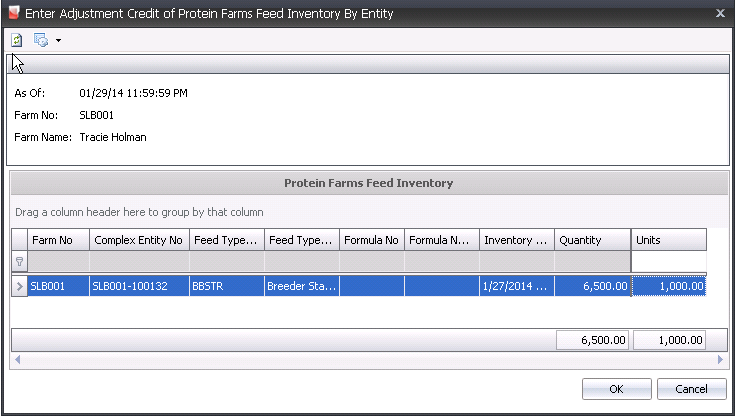Click the green refresh icon in toolbar
This screenshot has height=416, width=737.
click(x=17, y=40)
